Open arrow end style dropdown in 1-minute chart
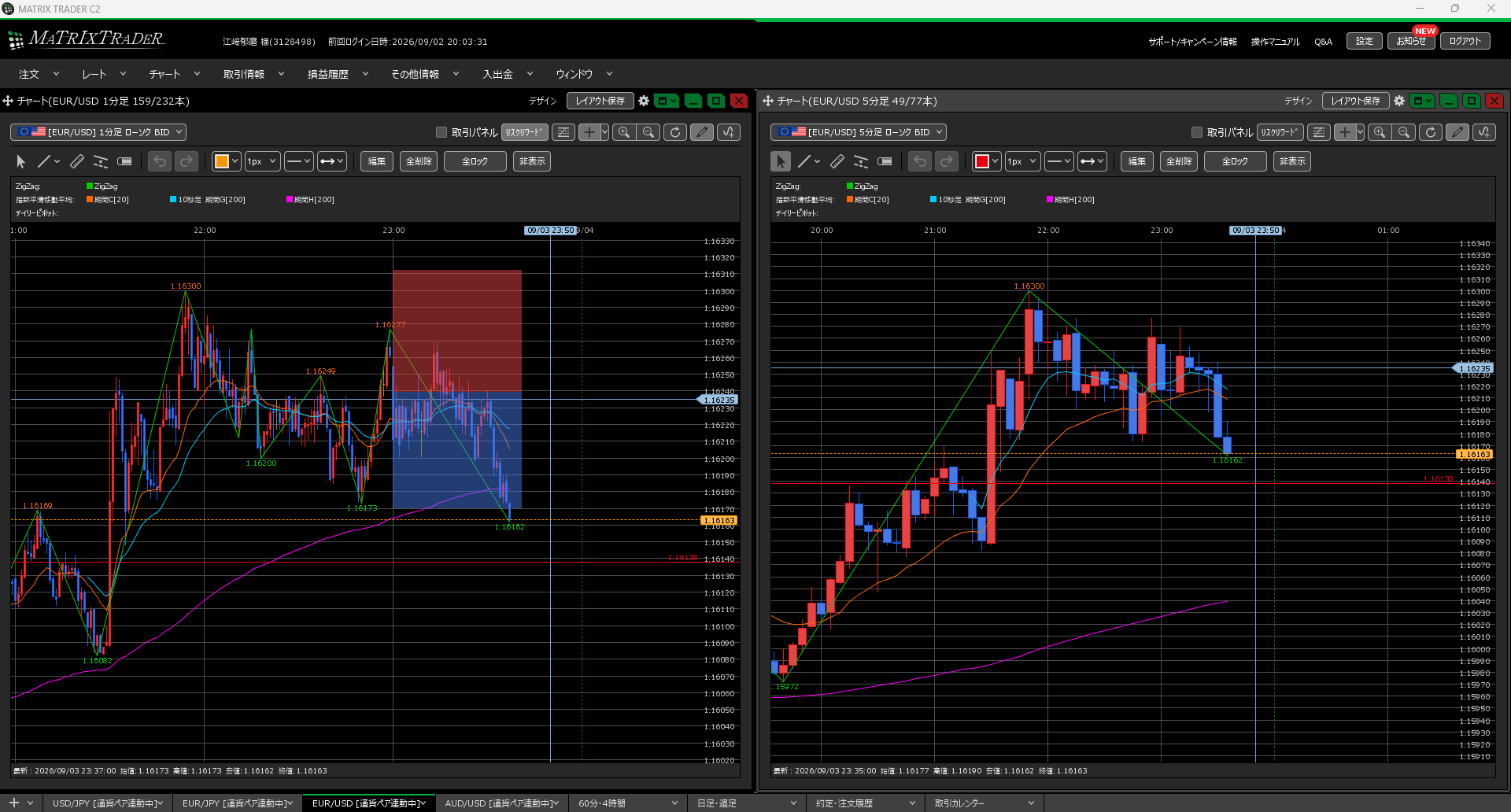The width and height of the screenshot is (1511, 812). (331, 161)
